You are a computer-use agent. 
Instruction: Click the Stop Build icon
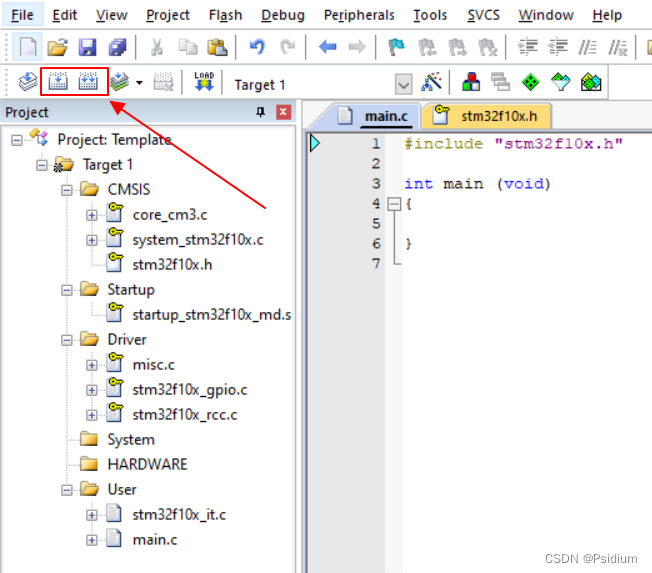163,82
